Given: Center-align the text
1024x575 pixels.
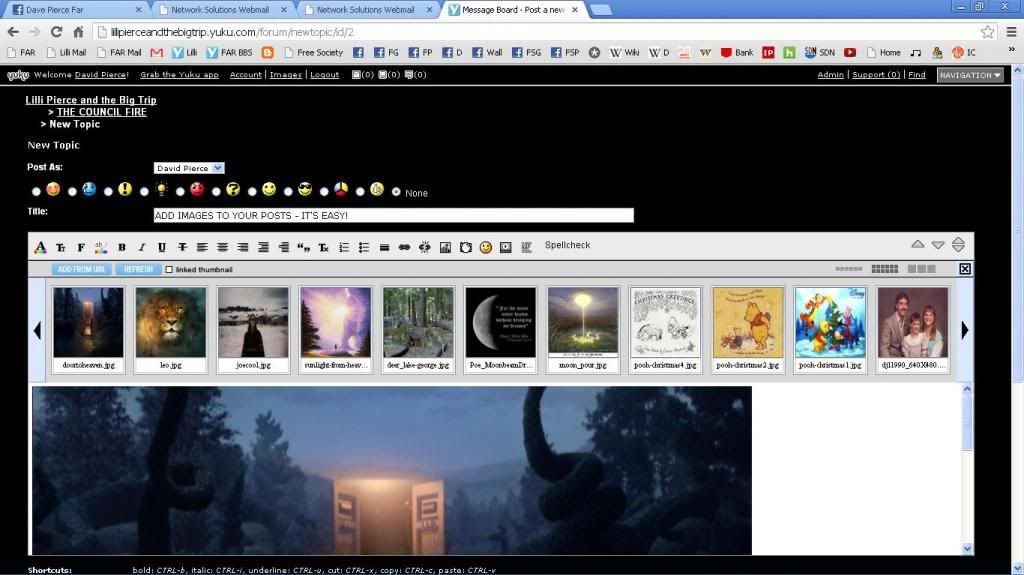Looking at the screenshot, I should coord(223,247).
